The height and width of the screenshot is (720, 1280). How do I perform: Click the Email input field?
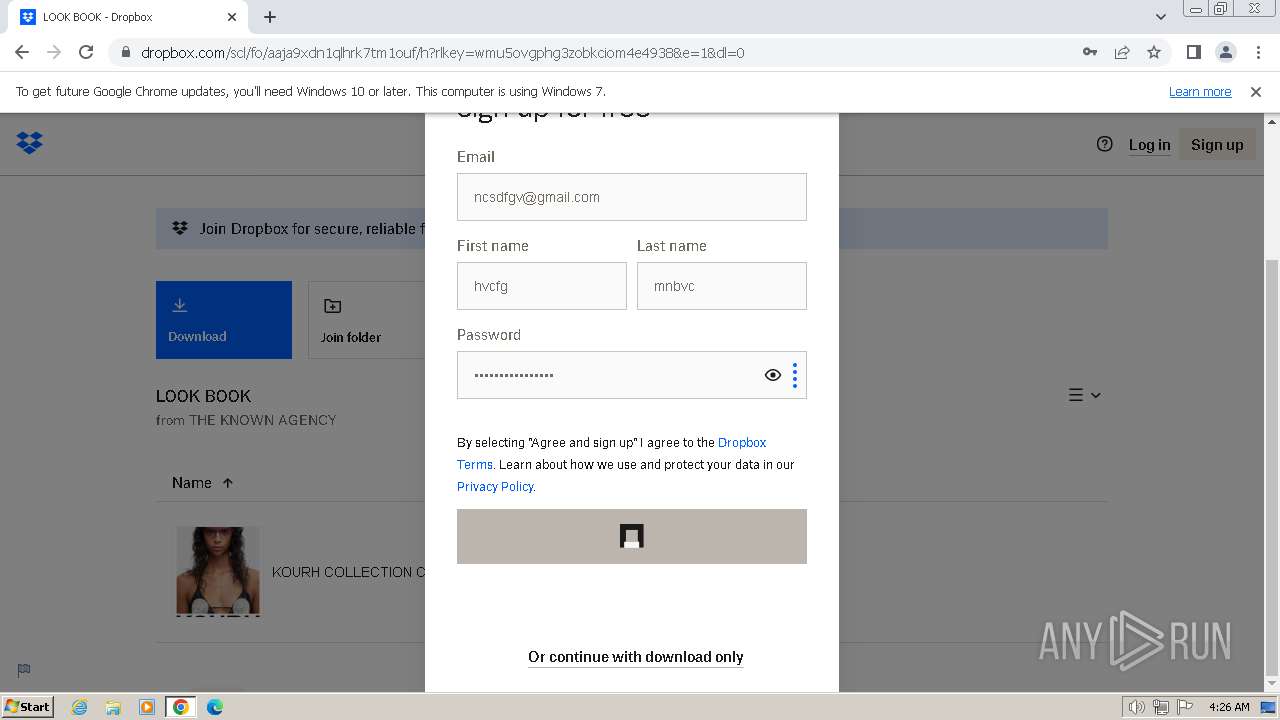[632, 197]
